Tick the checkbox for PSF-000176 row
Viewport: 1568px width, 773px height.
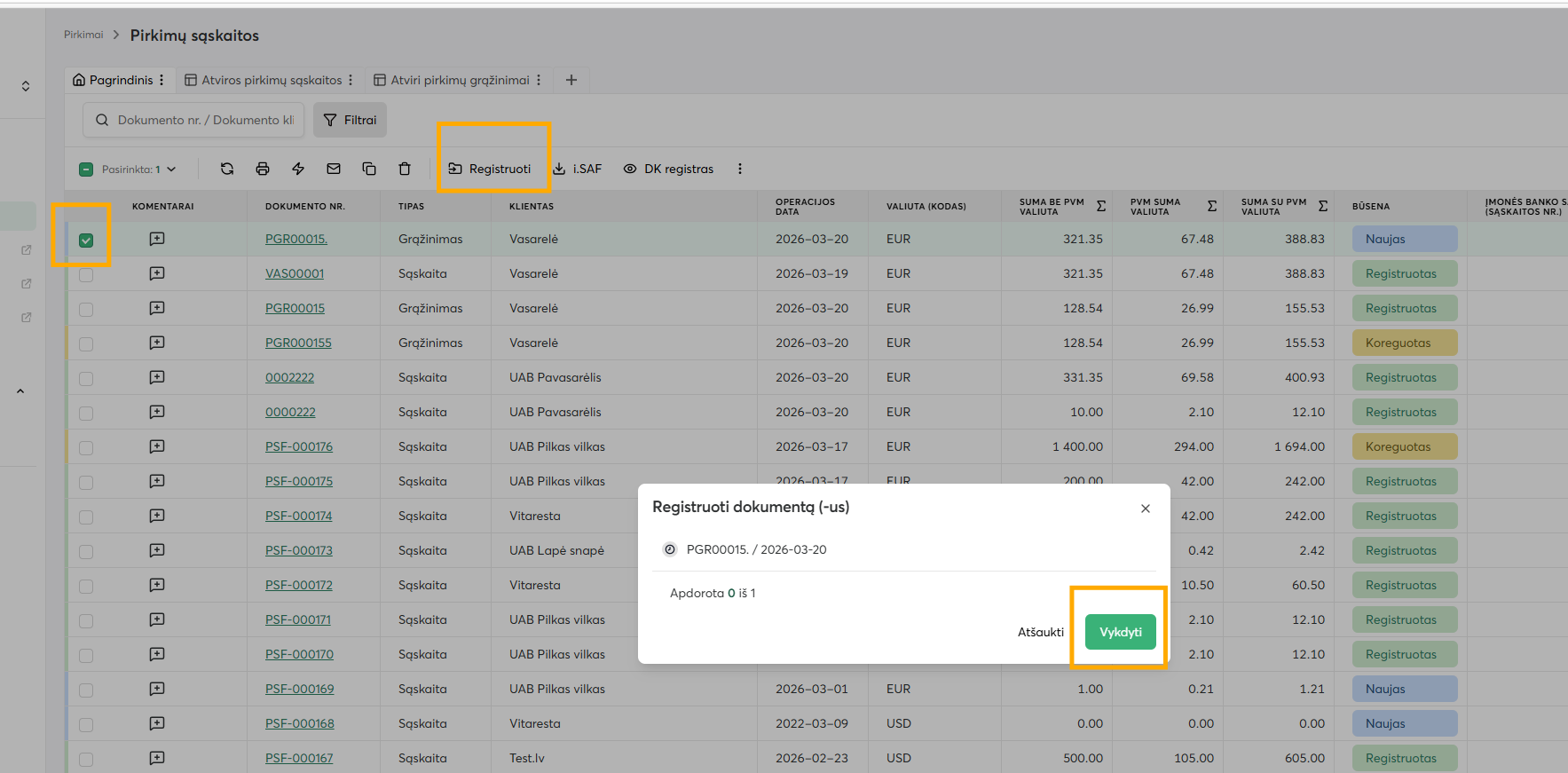(86, 448)
